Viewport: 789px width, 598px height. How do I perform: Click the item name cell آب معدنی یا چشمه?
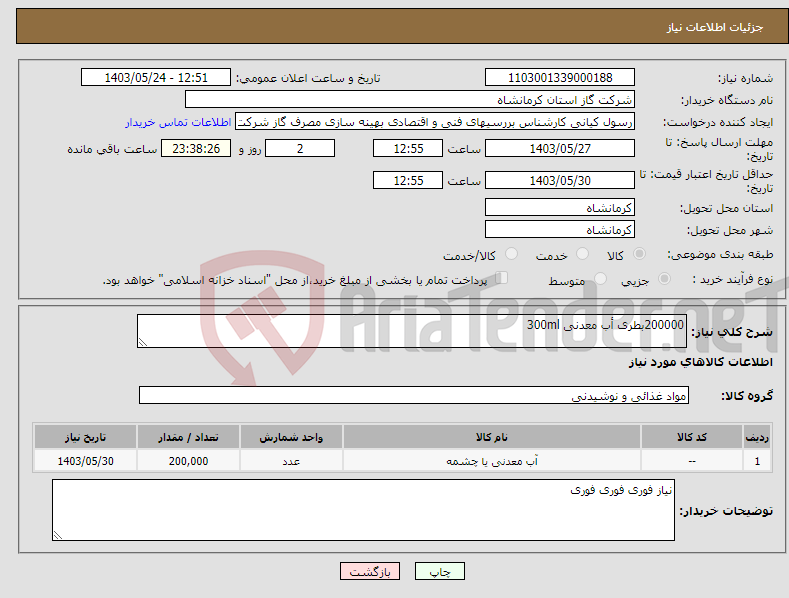tap(492, 461)
